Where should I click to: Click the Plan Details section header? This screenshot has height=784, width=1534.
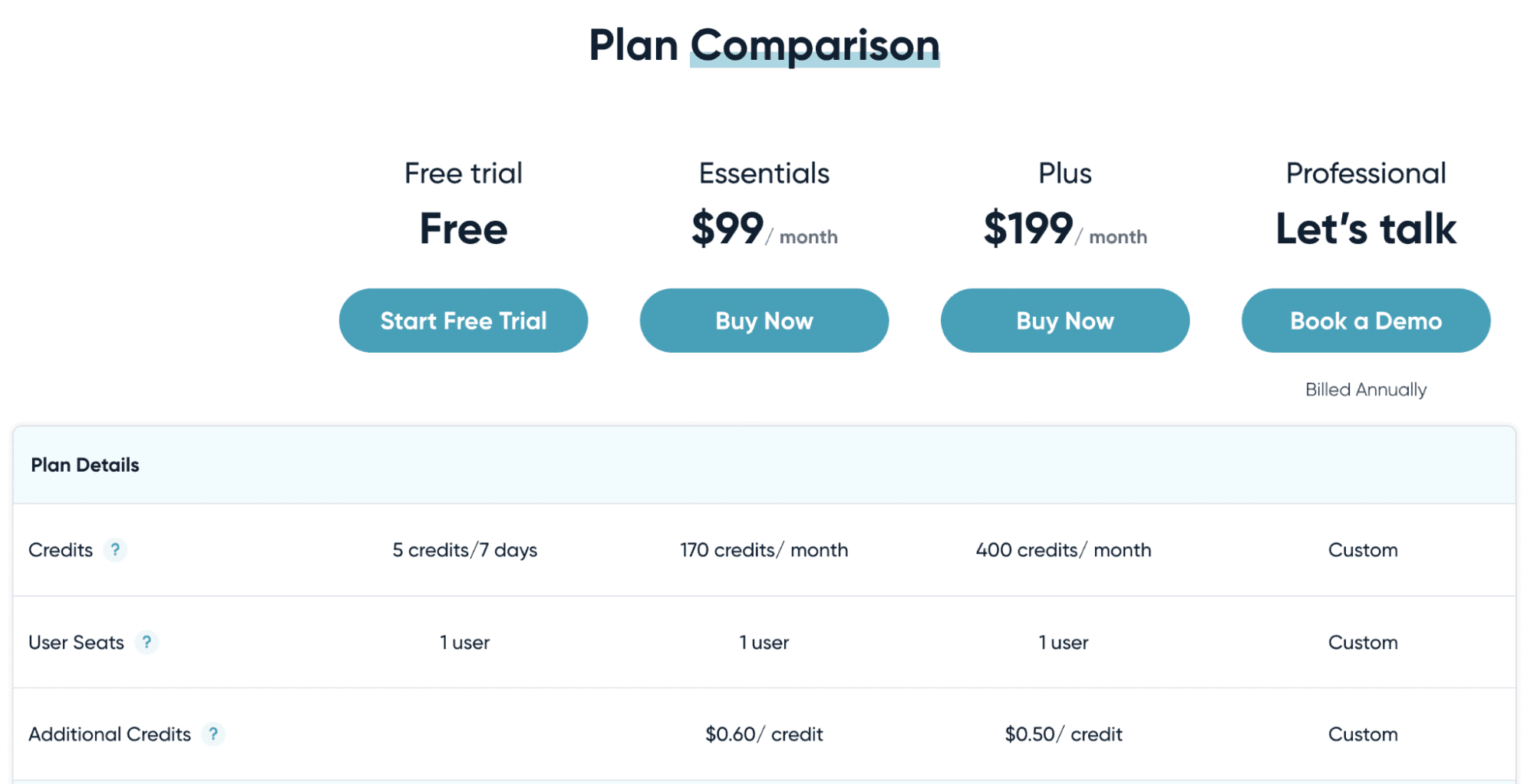click(x=84, y=465)
